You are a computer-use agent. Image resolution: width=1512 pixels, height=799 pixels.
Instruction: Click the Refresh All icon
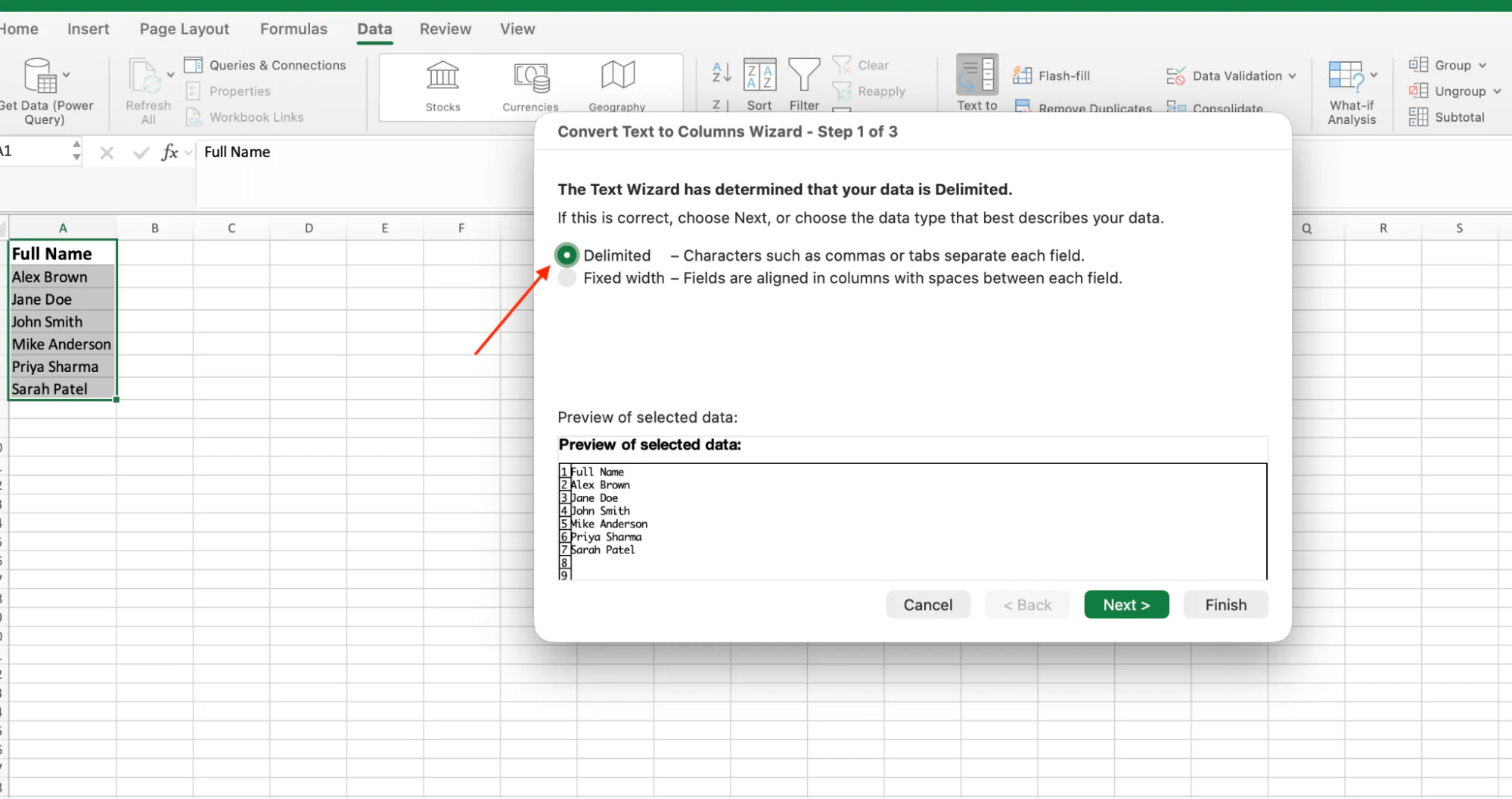144,76
